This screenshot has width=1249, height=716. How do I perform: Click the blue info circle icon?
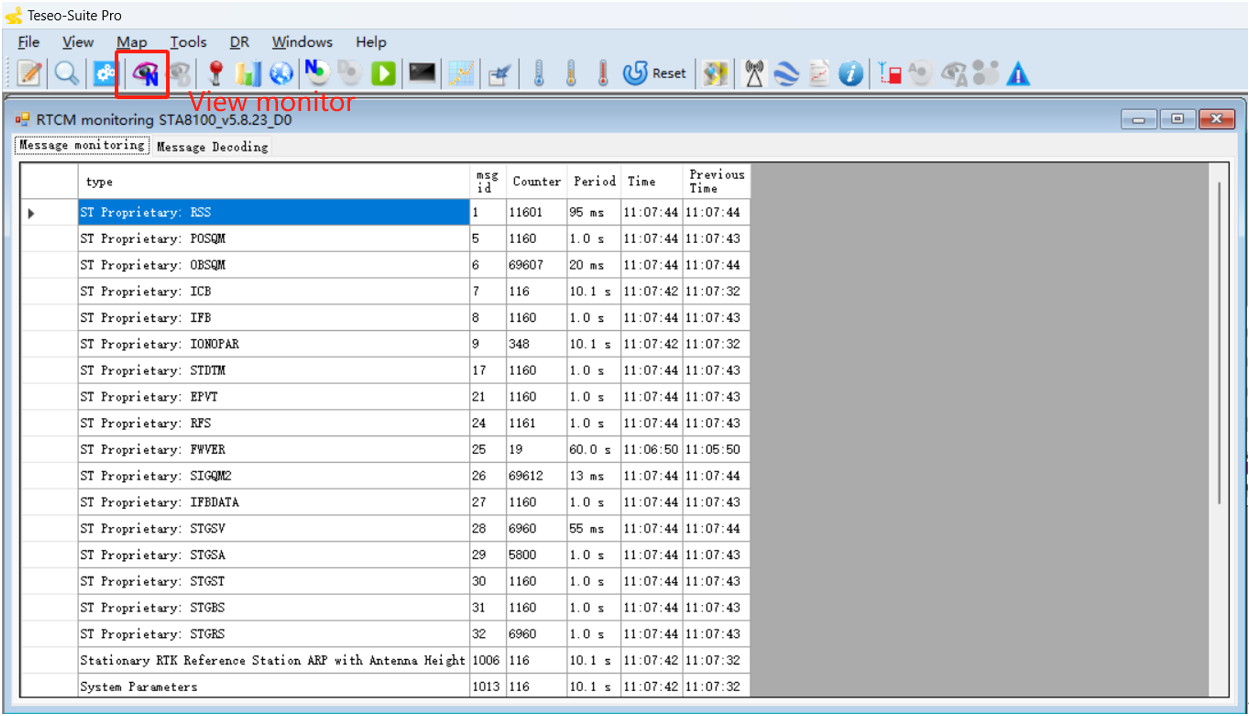tap(851, 73)
